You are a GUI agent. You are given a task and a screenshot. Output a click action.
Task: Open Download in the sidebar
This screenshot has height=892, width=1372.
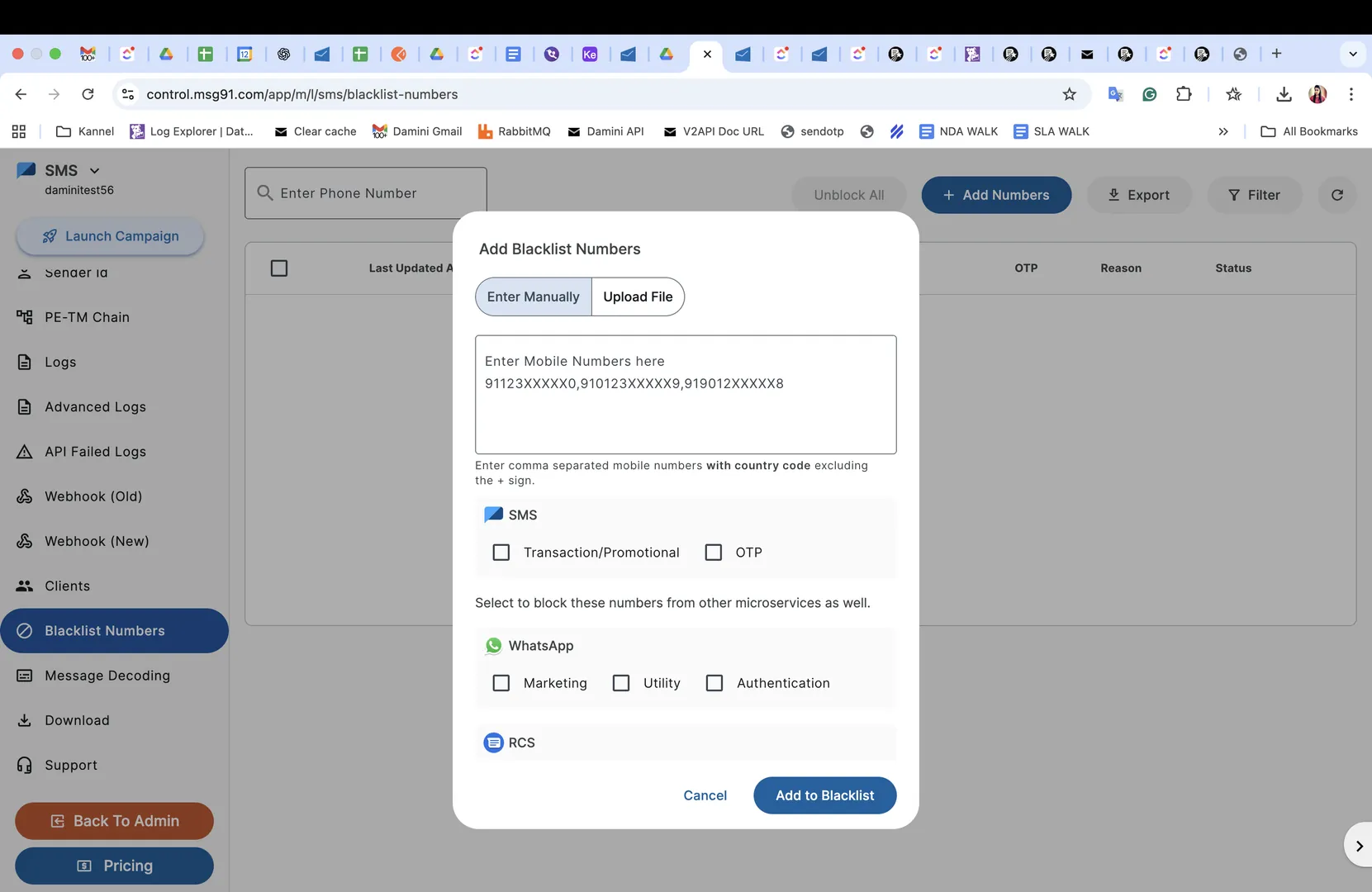114,720
